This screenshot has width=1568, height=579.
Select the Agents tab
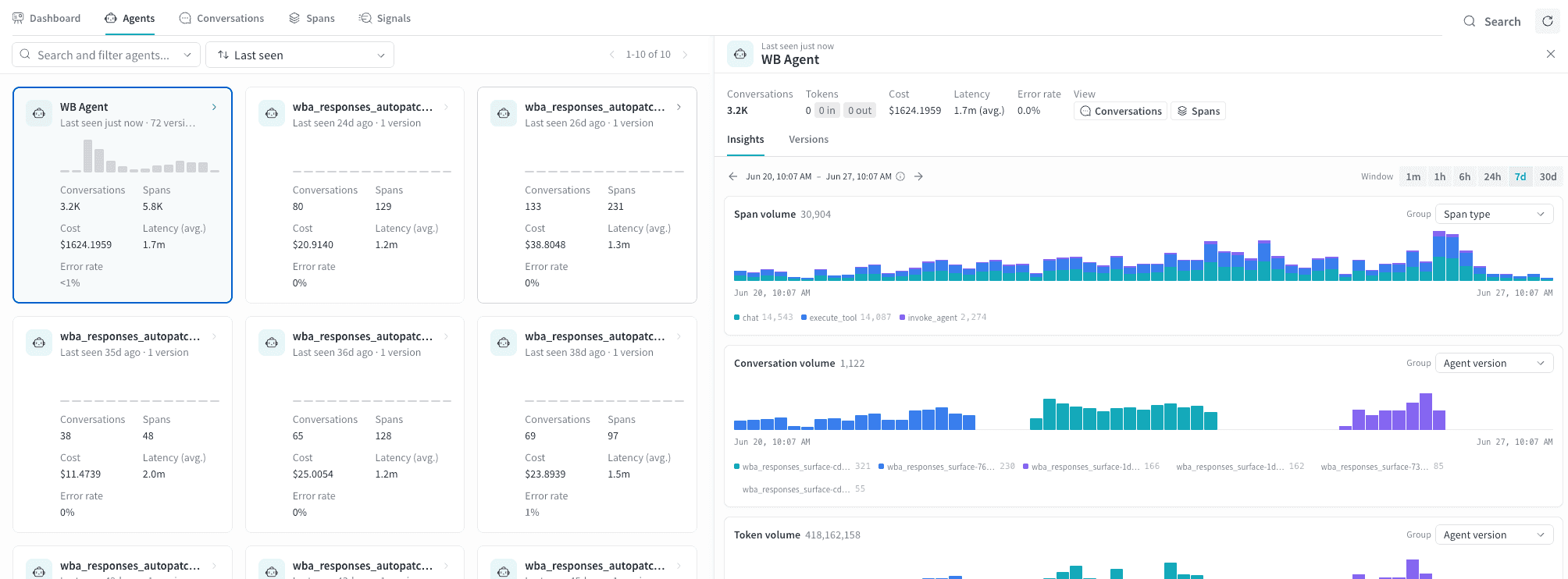(130, 18)
